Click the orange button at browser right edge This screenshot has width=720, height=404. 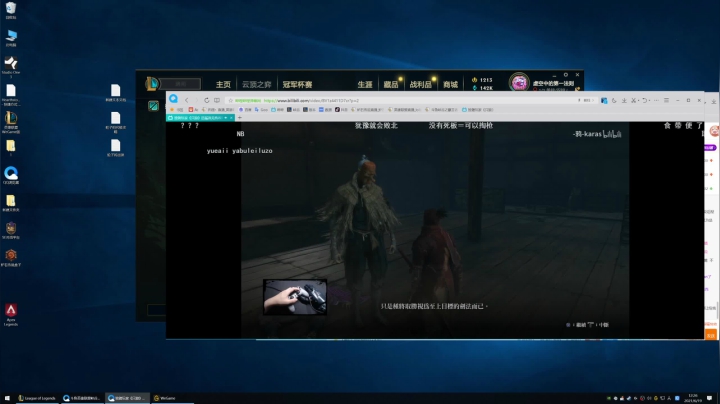[x=710, y=335]
